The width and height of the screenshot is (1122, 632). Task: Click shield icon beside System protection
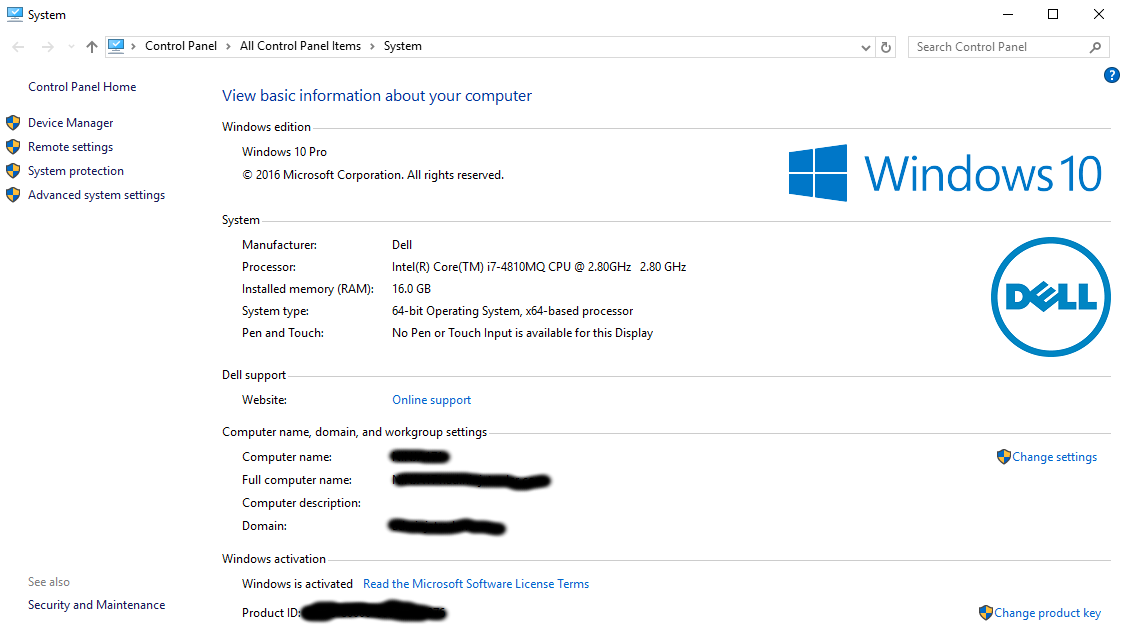point(13,170)
